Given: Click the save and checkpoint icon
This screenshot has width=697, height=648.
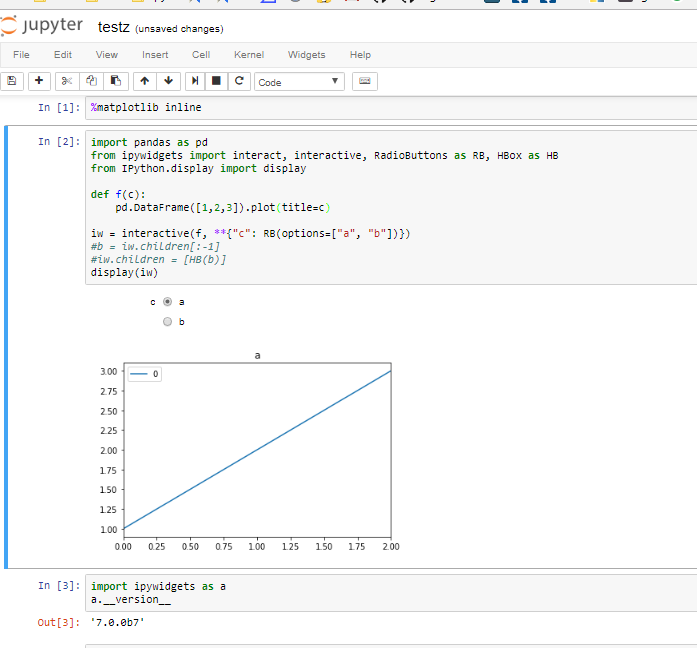Looking at the screenshot, I should point(12,81).
